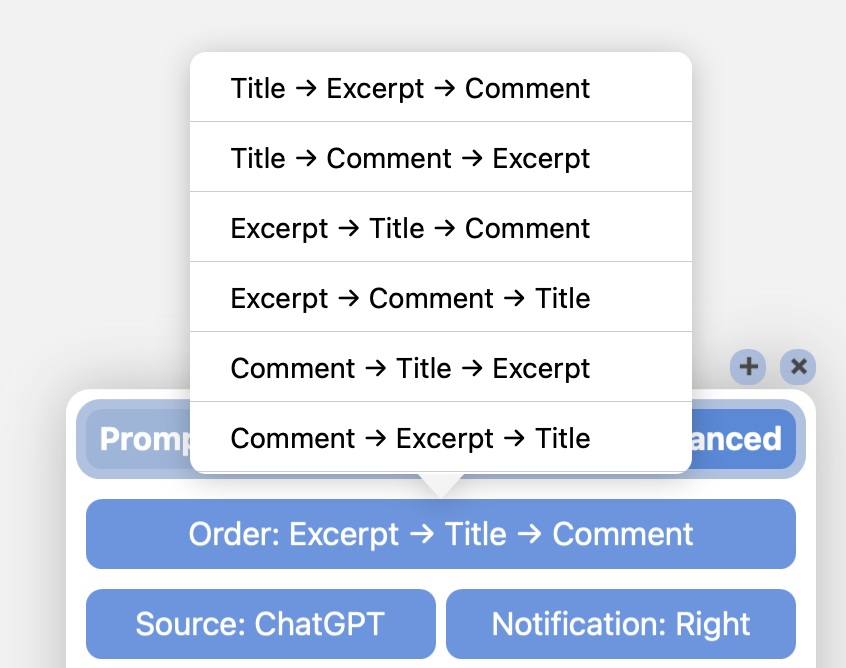Change the Source: ChatGPT setting
Screen dimensions: 846x668
tap(261, 624)
